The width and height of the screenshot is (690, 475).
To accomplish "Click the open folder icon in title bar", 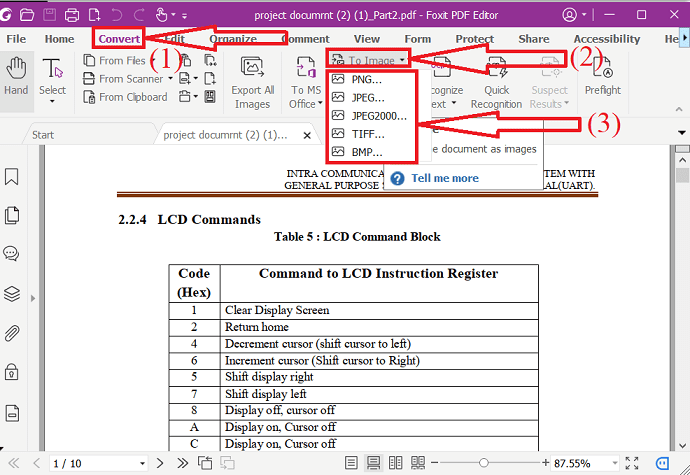I will (x=27, y=15).
